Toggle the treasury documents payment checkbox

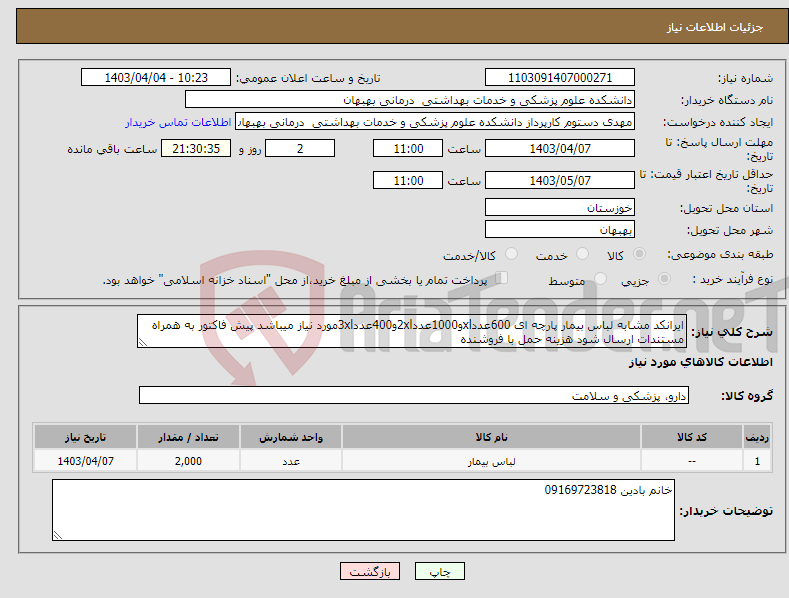click(501, 278)
